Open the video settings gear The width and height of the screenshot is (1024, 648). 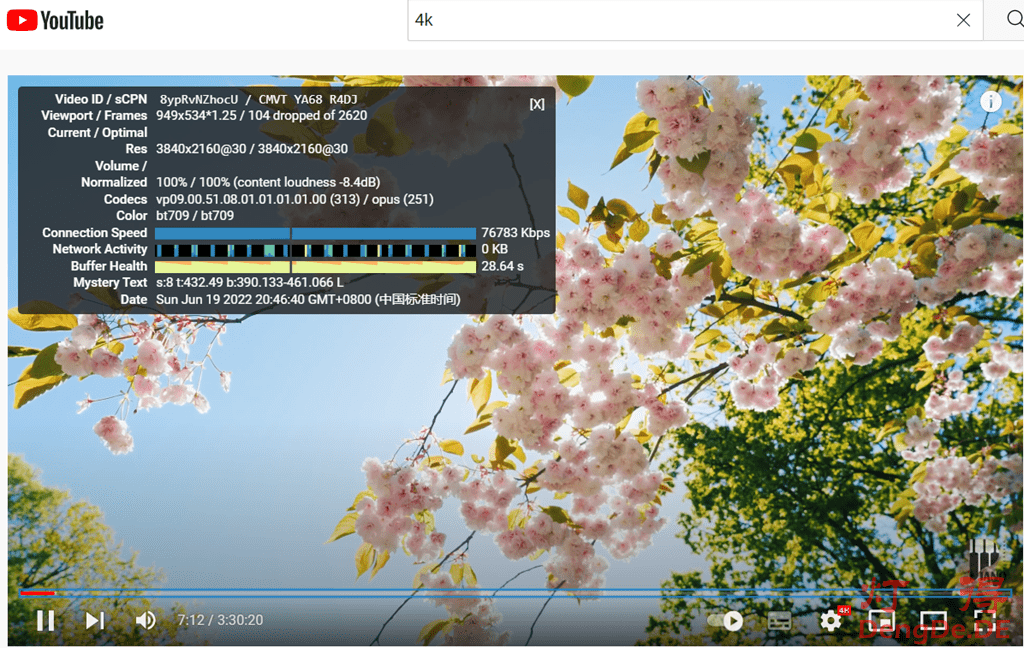click(831, 621)
